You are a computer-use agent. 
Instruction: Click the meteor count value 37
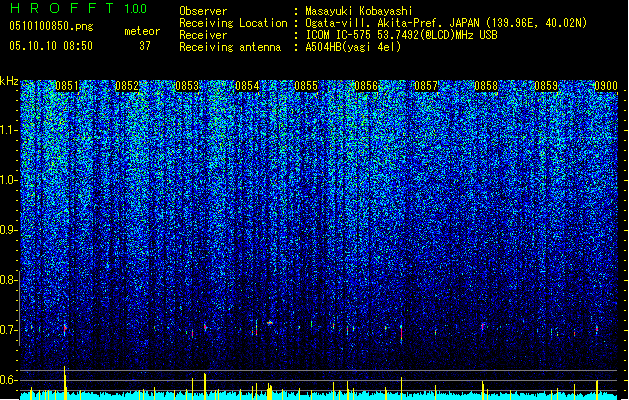tap(144, 46)
